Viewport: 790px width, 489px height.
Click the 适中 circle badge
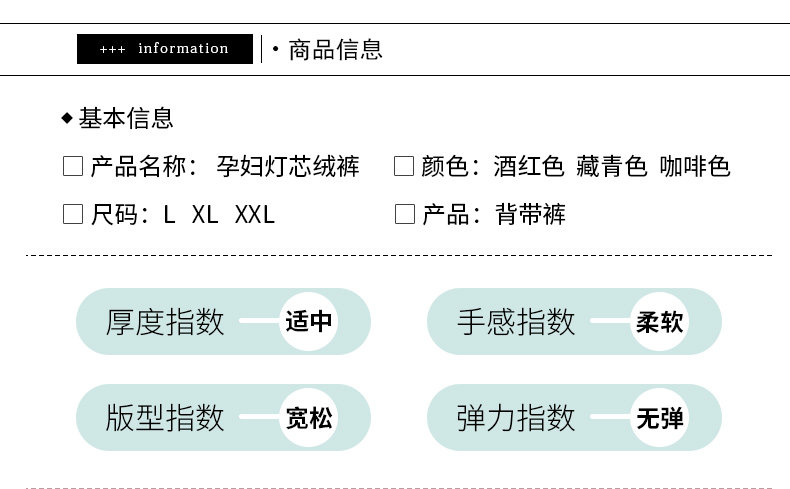(x=309, y=322)
